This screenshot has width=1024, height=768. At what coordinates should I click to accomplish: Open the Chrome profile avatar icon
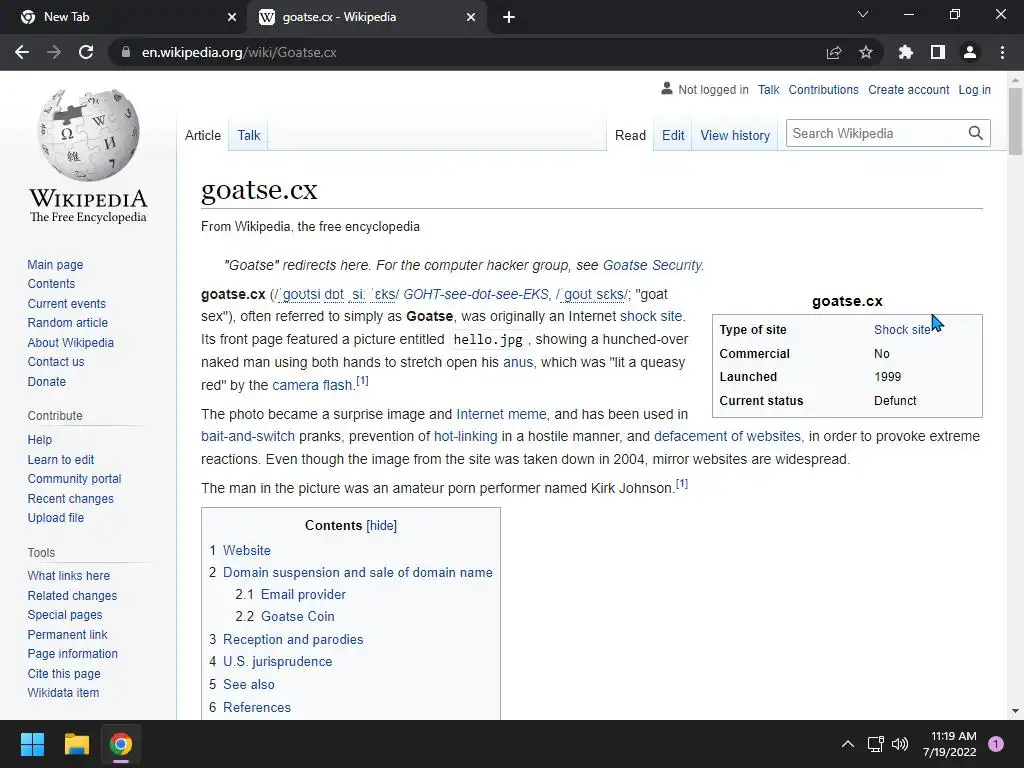(970, 52)
